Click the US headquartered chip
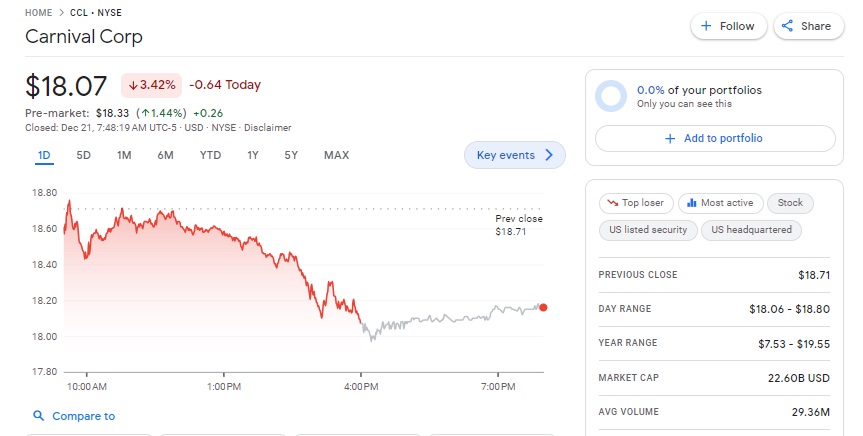Screen dimensions: 863x436 point(751,230)
